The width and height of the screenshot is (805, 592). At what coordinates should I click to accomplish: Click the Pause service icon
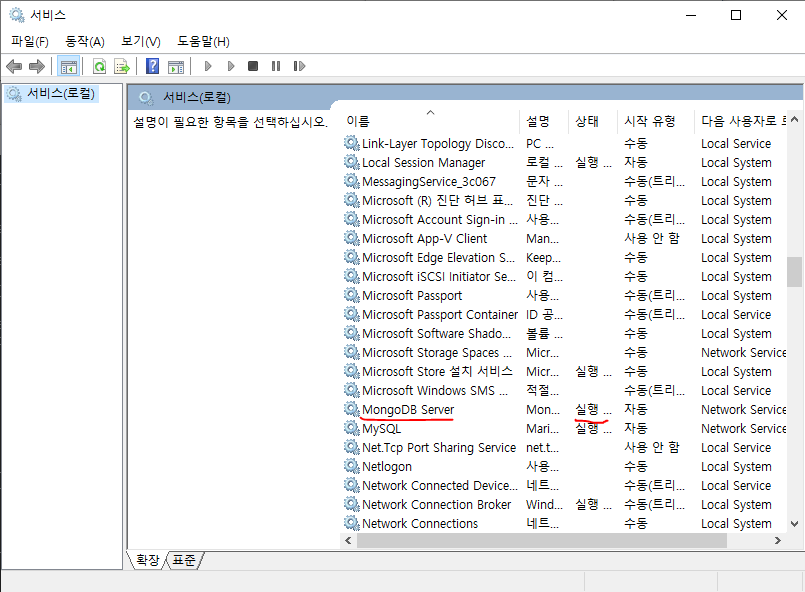(x=276, y=66)
